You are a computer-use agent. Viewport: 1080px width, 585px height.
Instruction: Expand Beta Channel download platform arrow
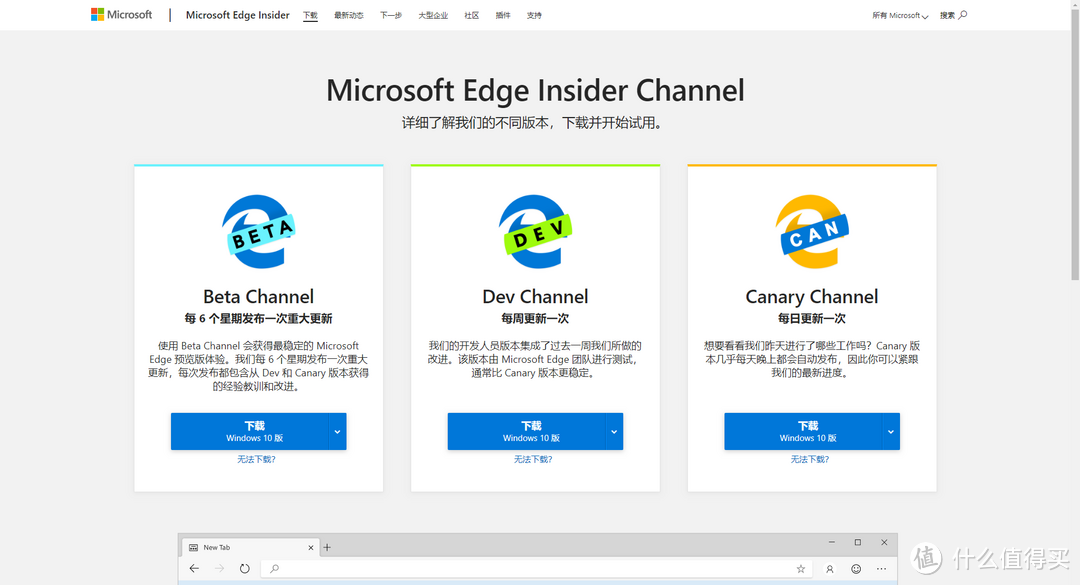338,431
